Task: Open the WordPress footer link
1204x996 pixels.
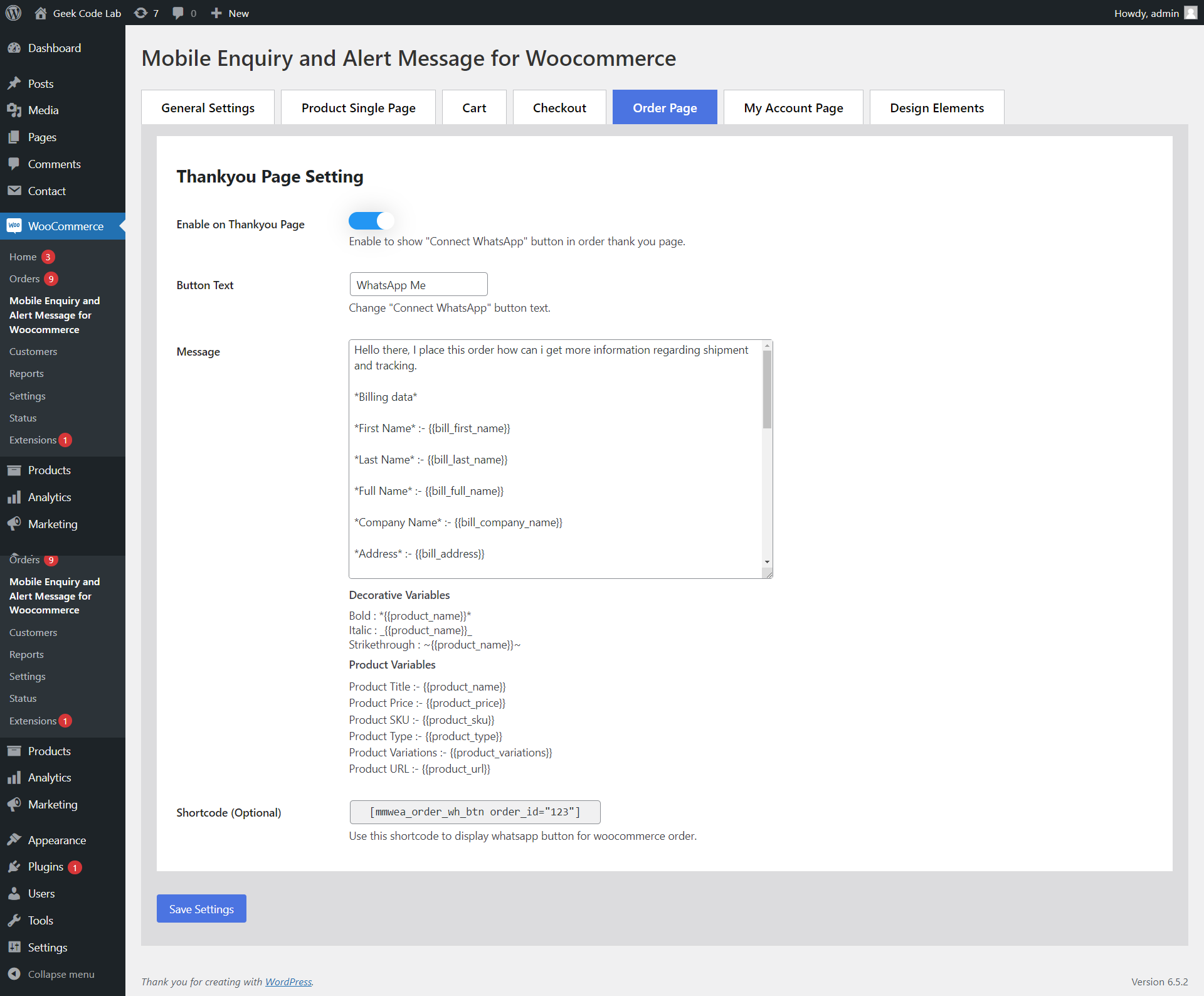Action: 288,982
